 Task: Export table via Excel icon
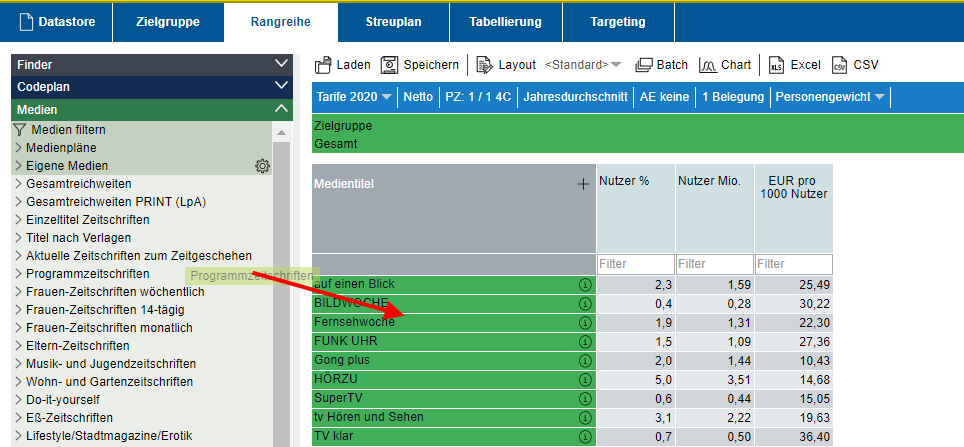pyautogui.click(x=776, y=65)
